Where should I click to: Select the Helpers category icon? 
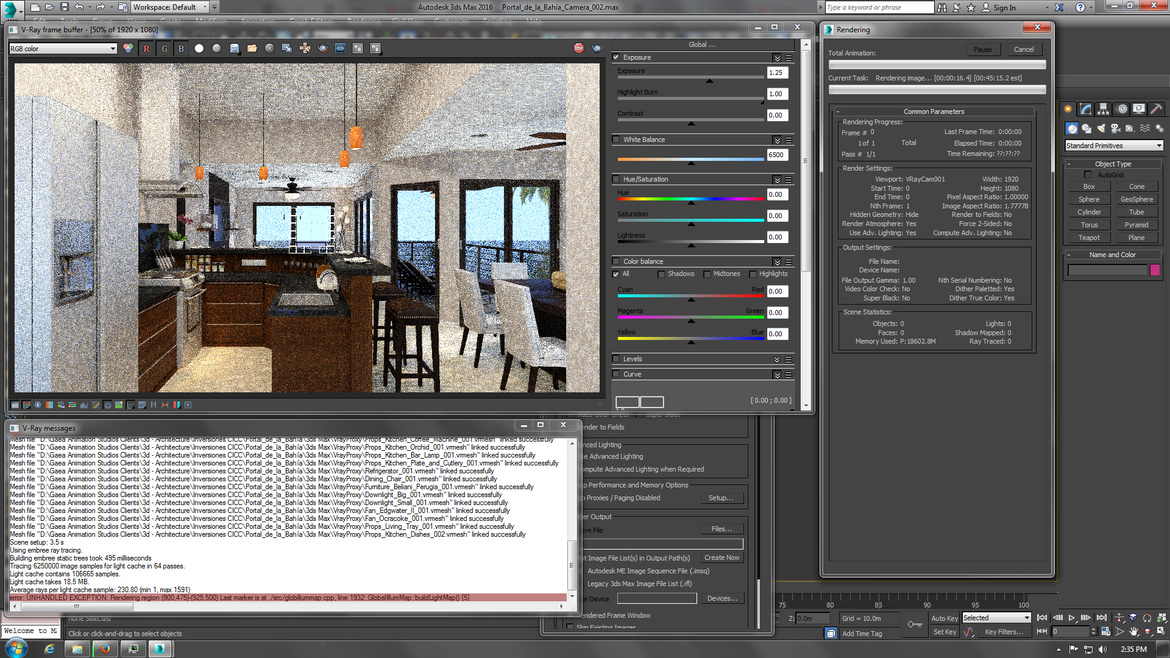click(1130, 128)
